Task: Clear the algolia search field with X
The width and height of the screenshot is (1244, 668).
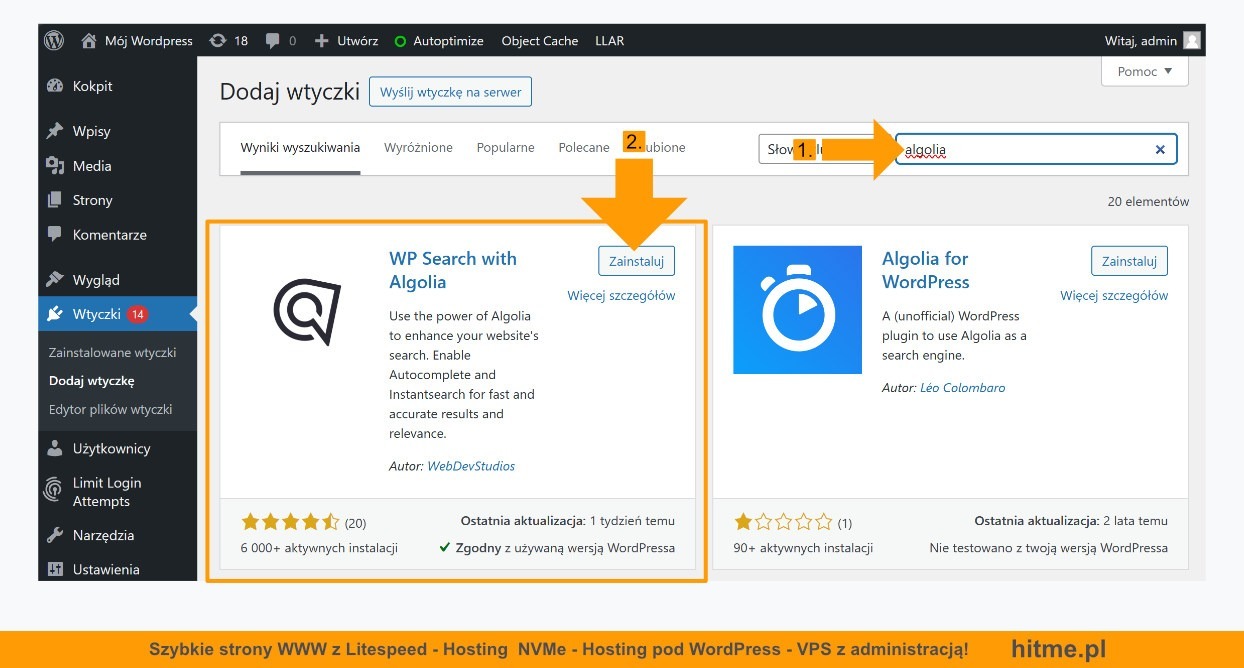Action: (x=1160, y=150)
